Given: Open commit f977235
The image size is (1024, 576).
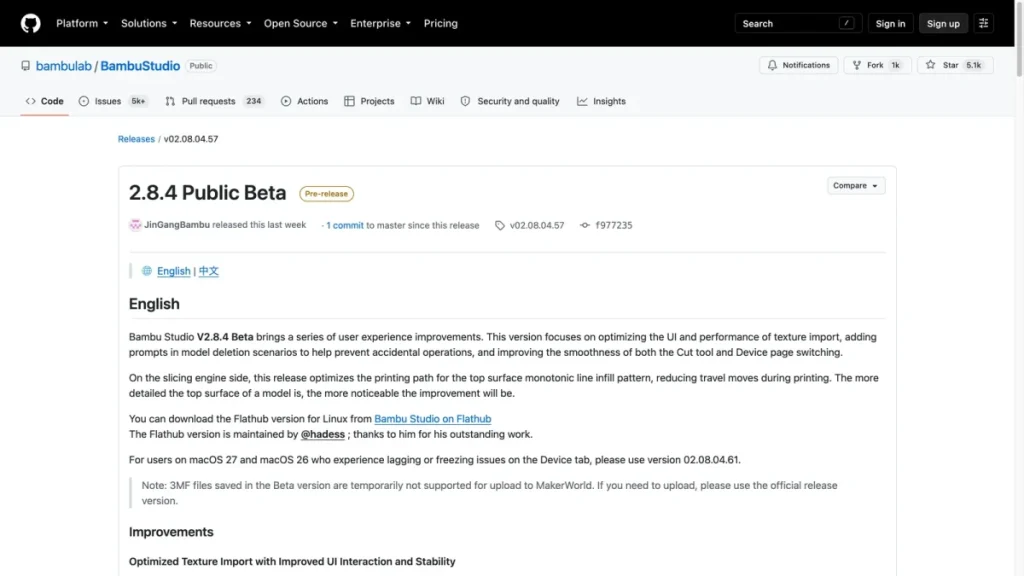Looking at the screenshot, I should (x=614, y=225).
